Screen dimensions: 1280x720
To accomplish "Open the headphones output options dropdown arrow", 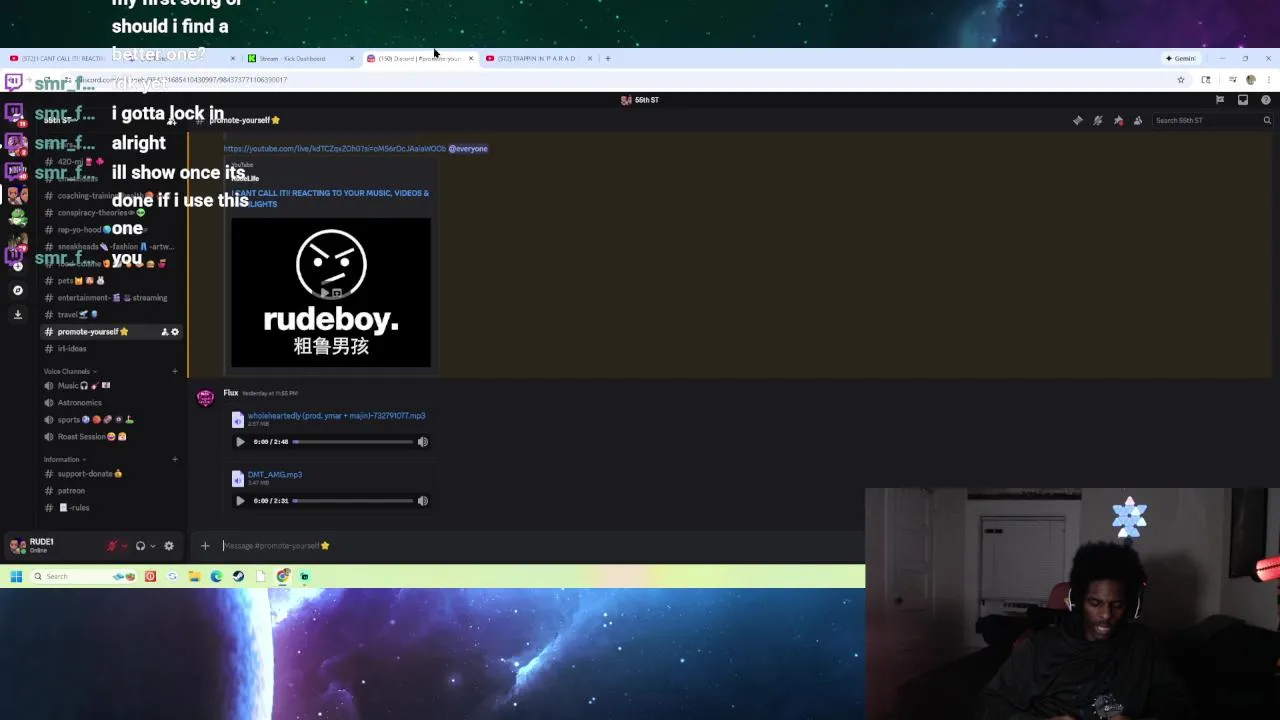I will (x=152, y=546).
